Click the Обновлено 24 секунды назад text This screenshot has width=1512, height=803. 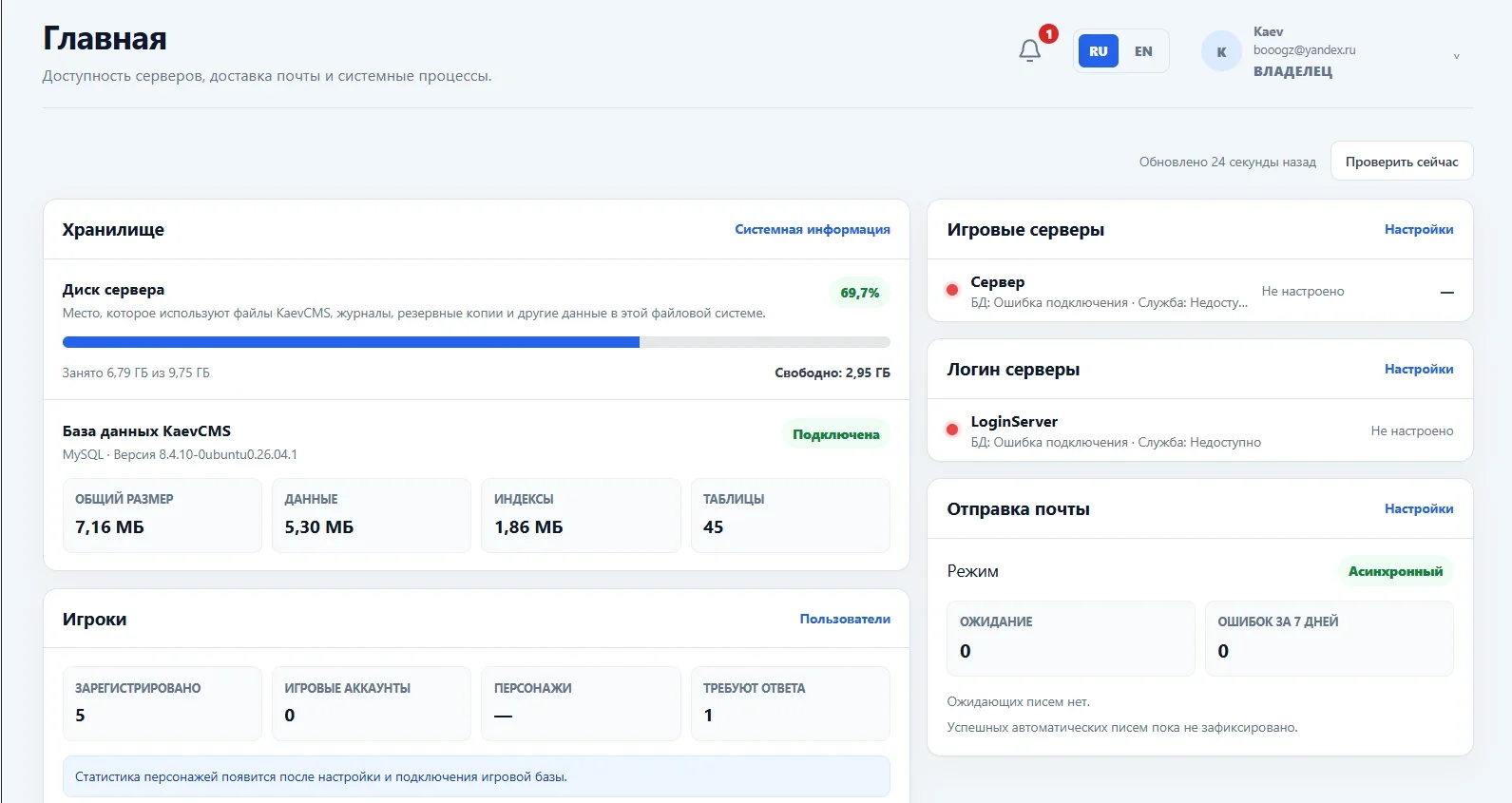1228,162
